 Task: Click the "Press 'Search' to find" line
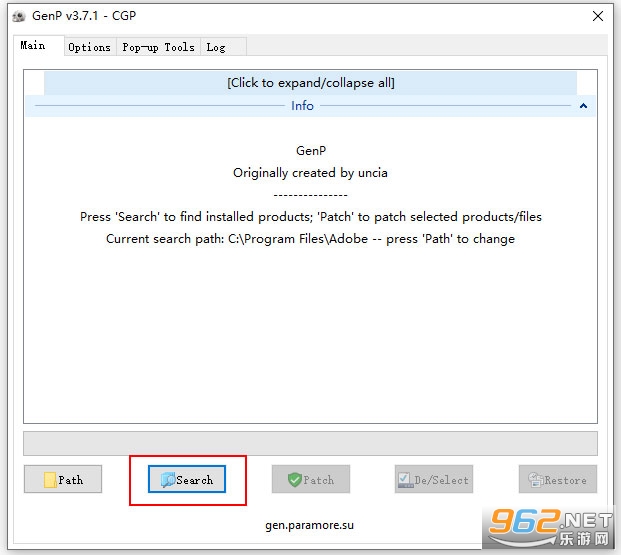tap(310, 217)
